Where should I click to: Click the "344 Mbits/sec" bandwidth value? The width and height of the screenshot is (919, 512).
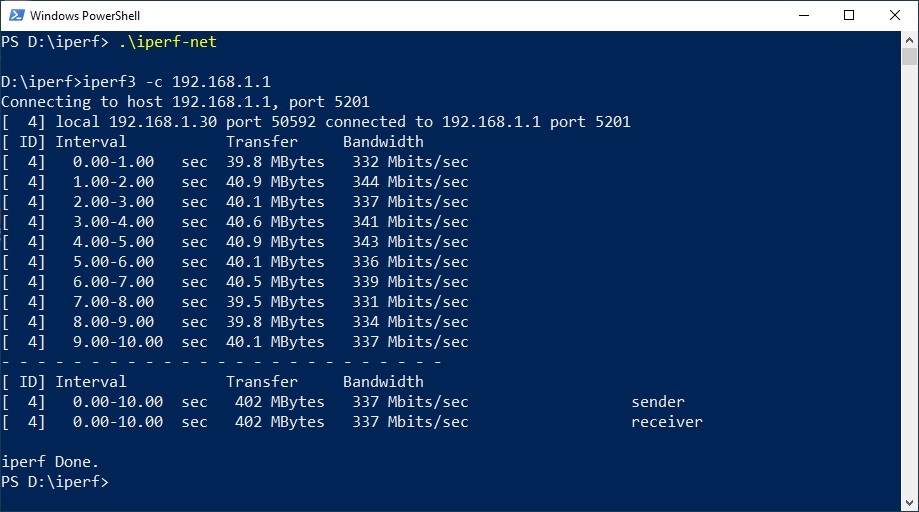[x=410, y=182]
